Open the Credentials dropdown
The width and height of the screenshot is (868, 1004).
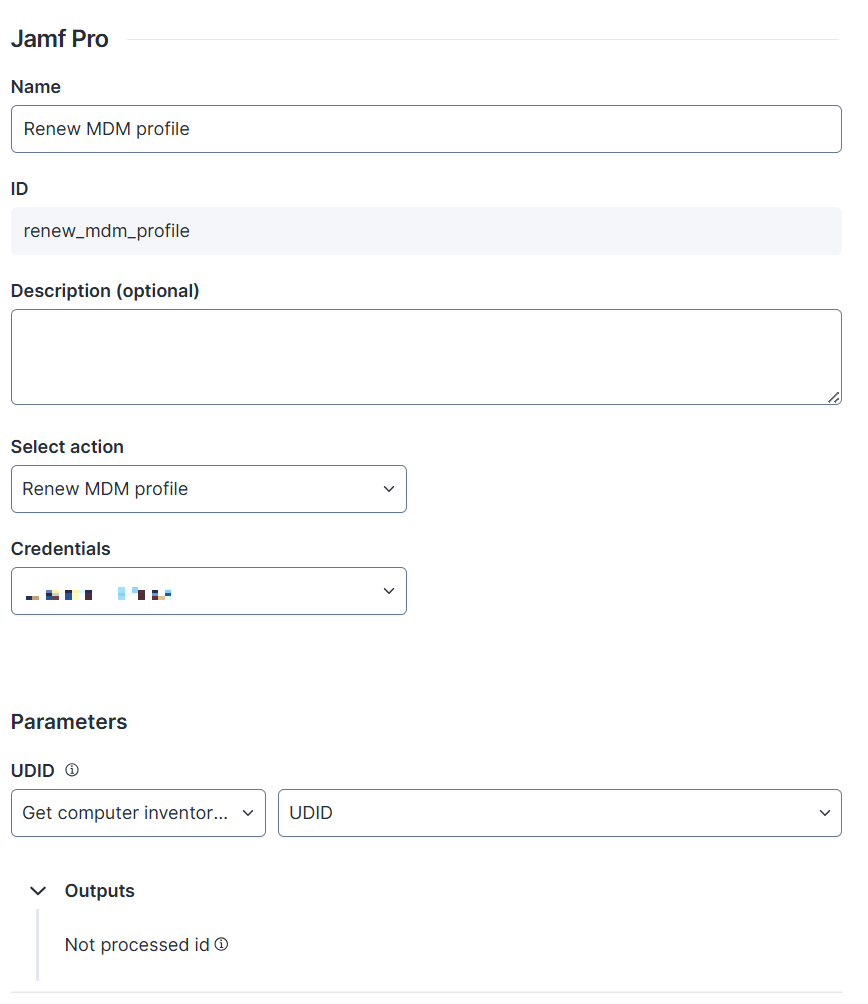pyautogui.click(x=208, y=591)
